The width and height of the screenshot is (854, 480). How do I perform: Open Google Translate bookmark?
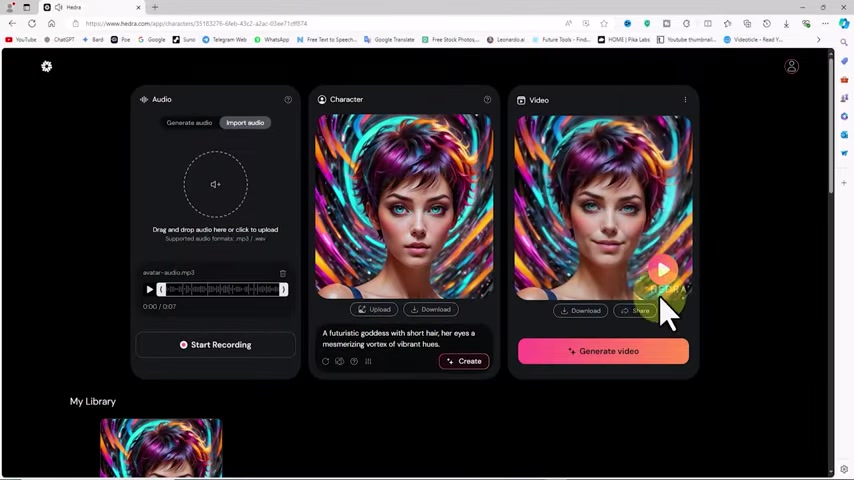(389, 40)
